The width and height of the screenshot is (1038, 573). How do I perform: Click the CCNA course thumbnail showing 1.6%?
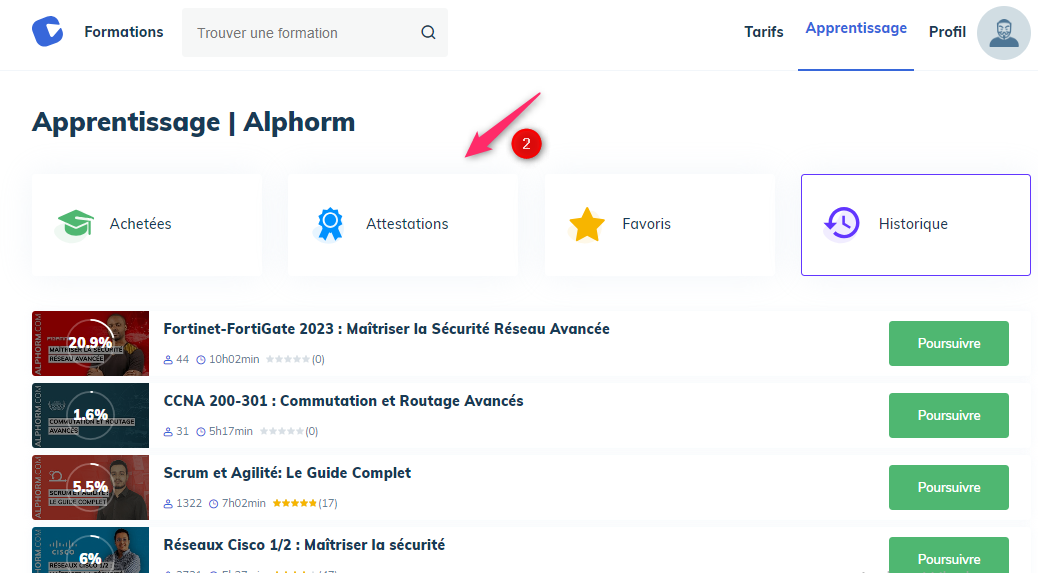tap(91, 416)
